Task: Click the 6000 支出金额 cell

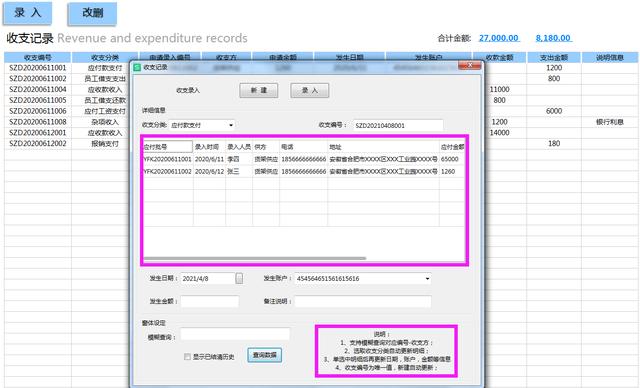Action: (x=554, y=111)
